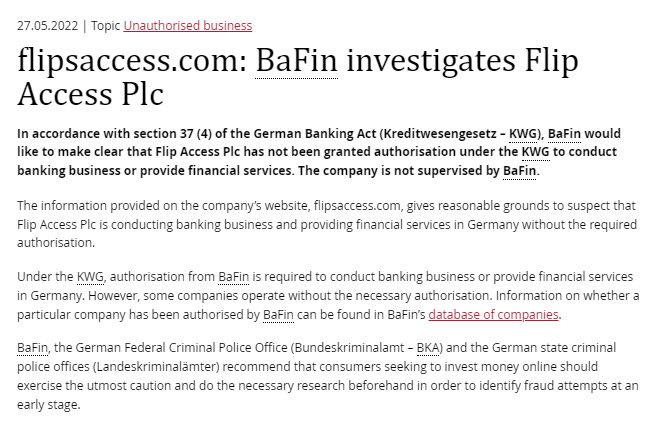The height and width of the screenshot is (435, 649).
Task: Follow the database of companies link
Action: coord(493,315)
